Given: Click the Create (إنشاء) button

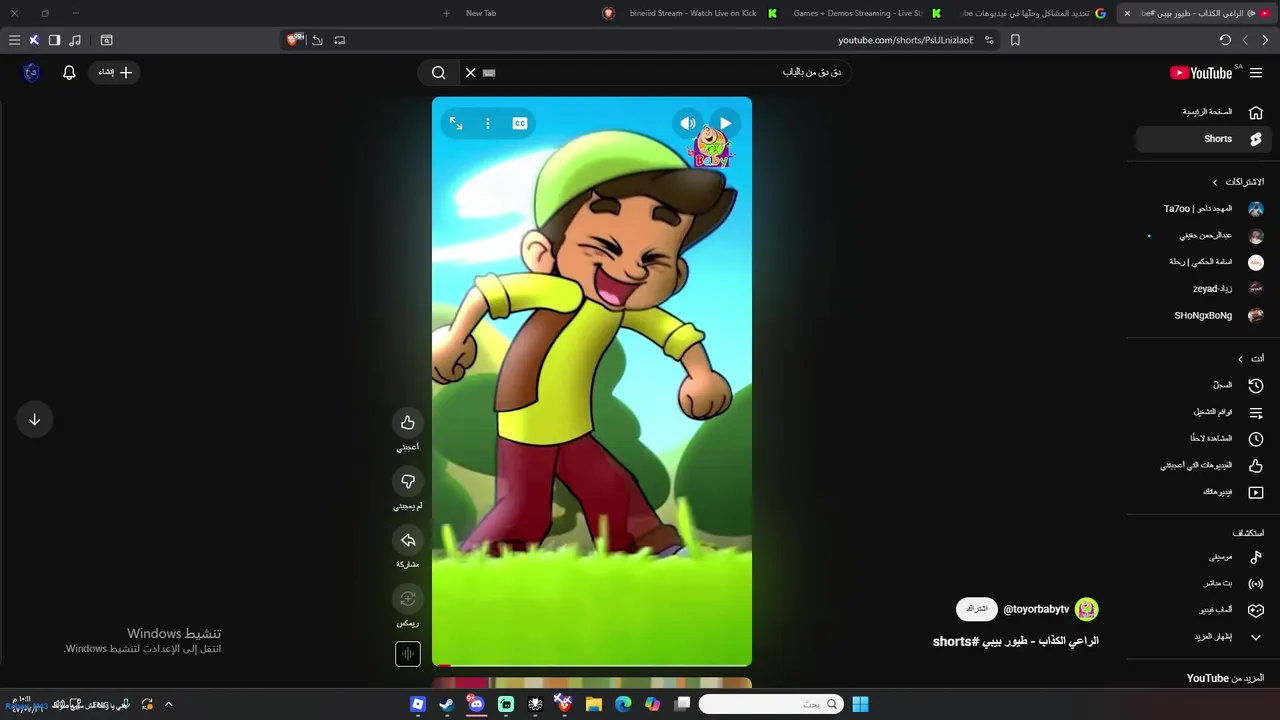Looking at the screenshot, I should pos(115,72).
